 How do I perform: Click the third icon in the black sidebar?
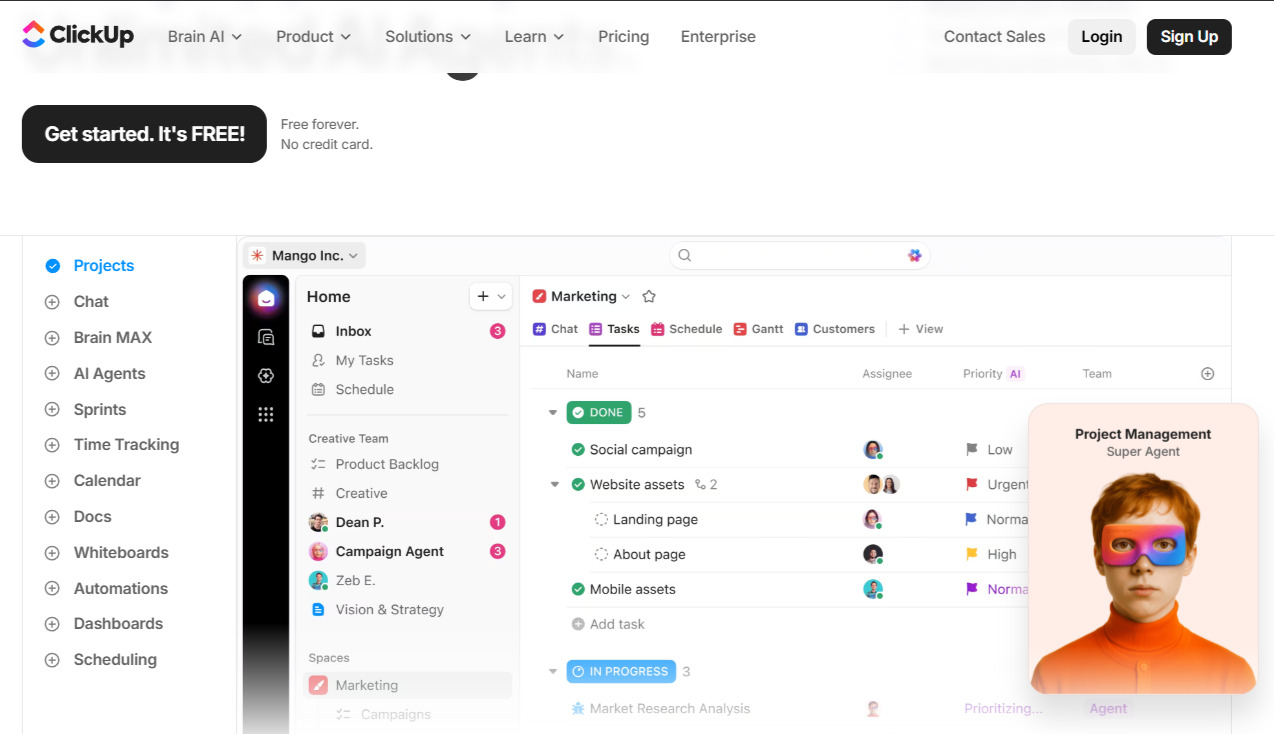tap(266, 376)
